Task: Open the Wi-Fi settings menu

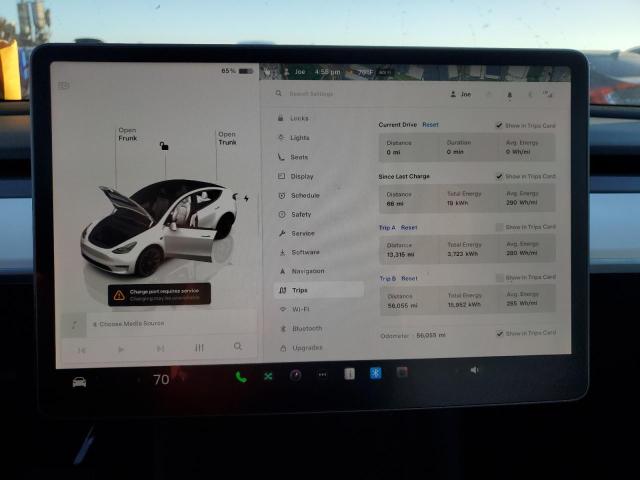Action: coord(296,309)
